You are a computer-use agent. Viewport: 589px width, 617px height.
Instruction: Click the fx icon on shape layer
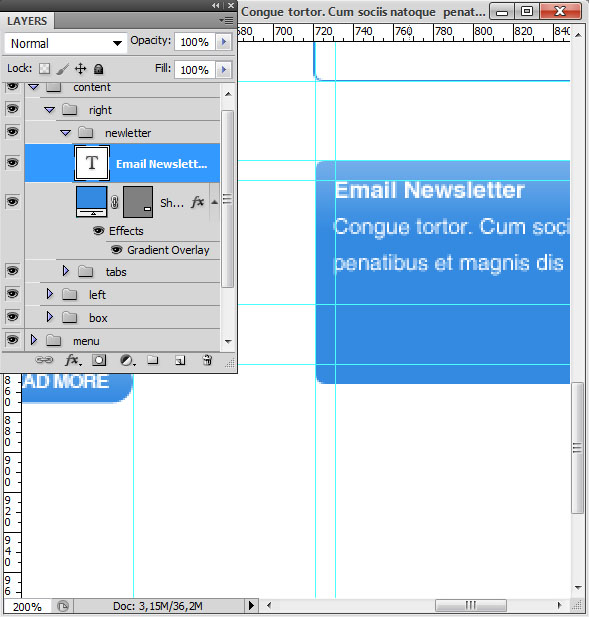(x=198, y=202)
